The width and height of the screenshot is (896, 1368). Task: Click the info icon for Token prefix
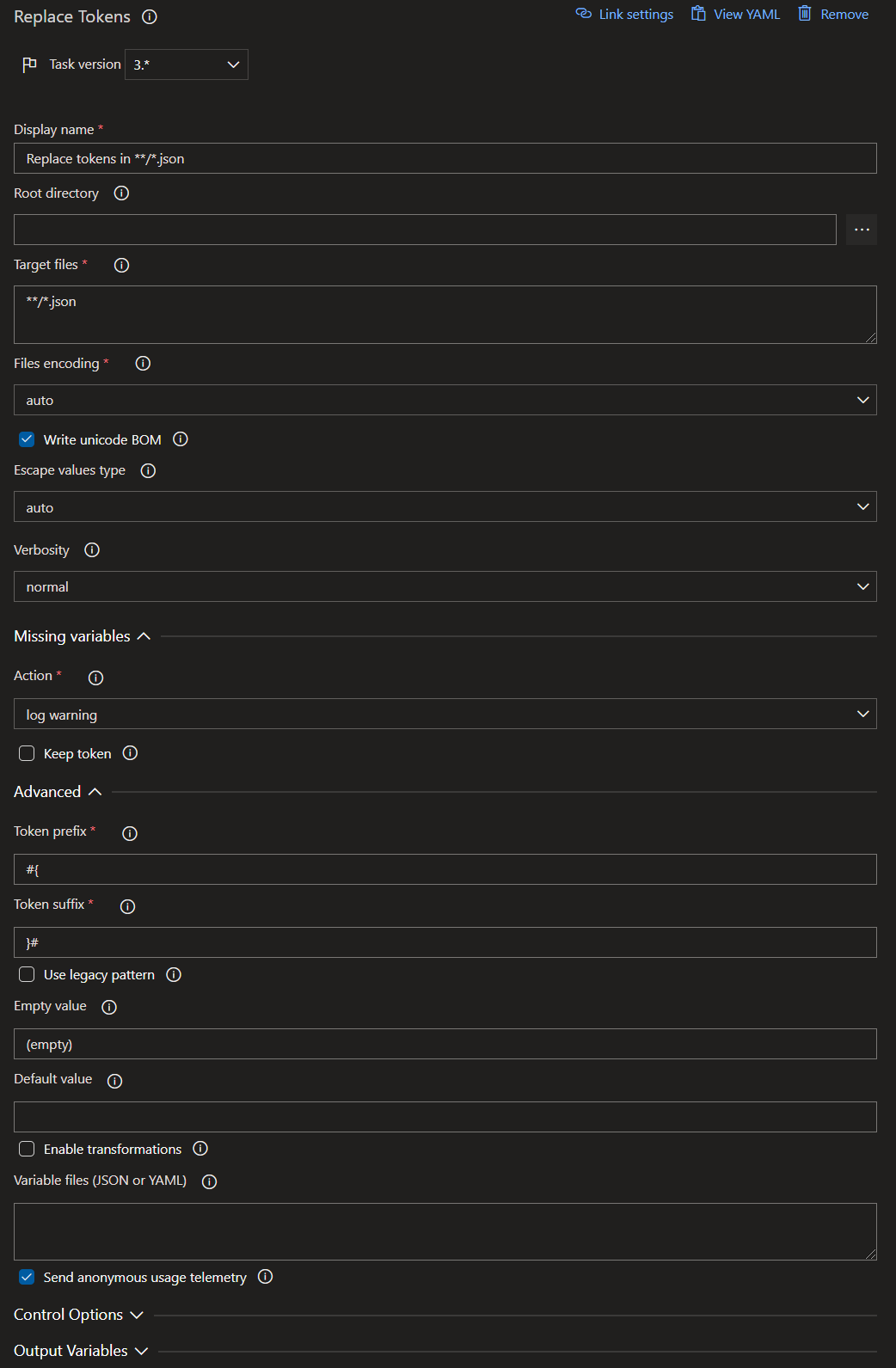click(129, 832)
